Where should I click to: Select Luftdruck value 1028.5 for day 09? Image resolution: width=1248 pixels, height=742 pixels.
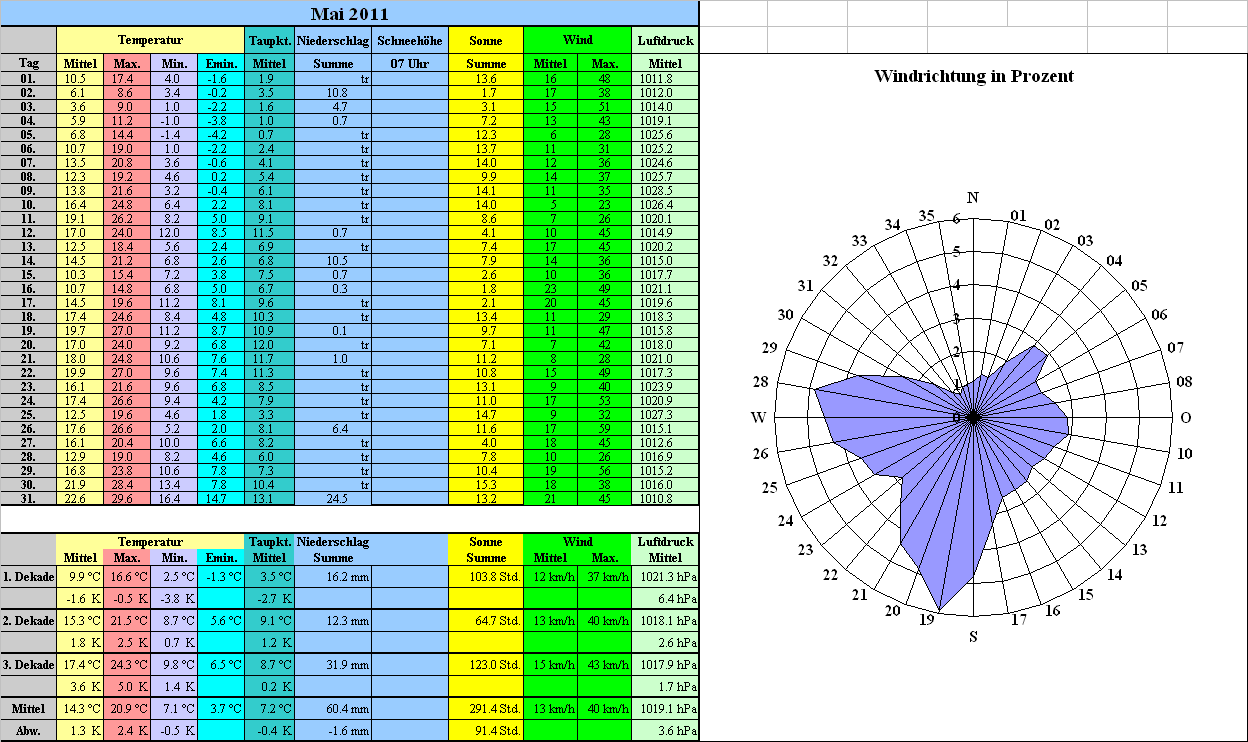coord(665,190)
